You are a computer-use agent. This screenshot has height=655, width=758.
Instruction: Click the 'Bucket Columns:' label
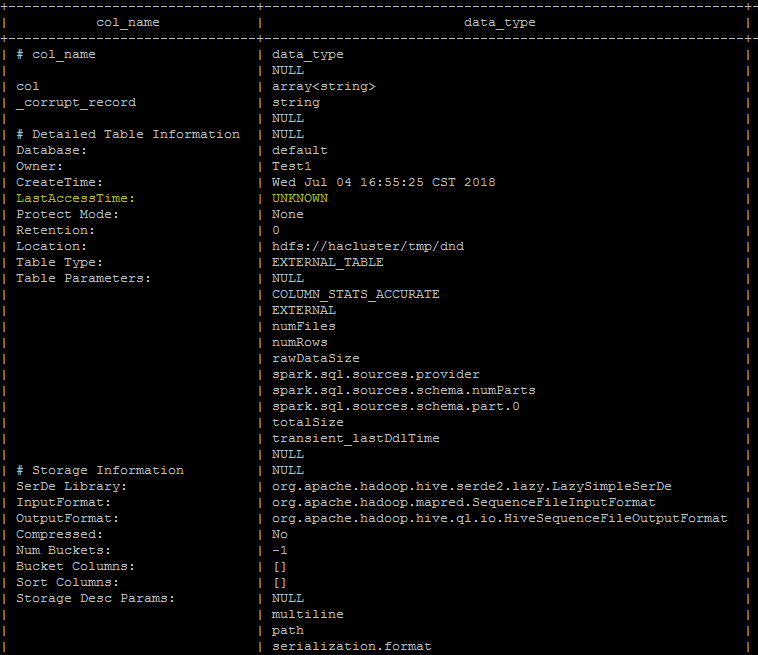click(75, 566)
